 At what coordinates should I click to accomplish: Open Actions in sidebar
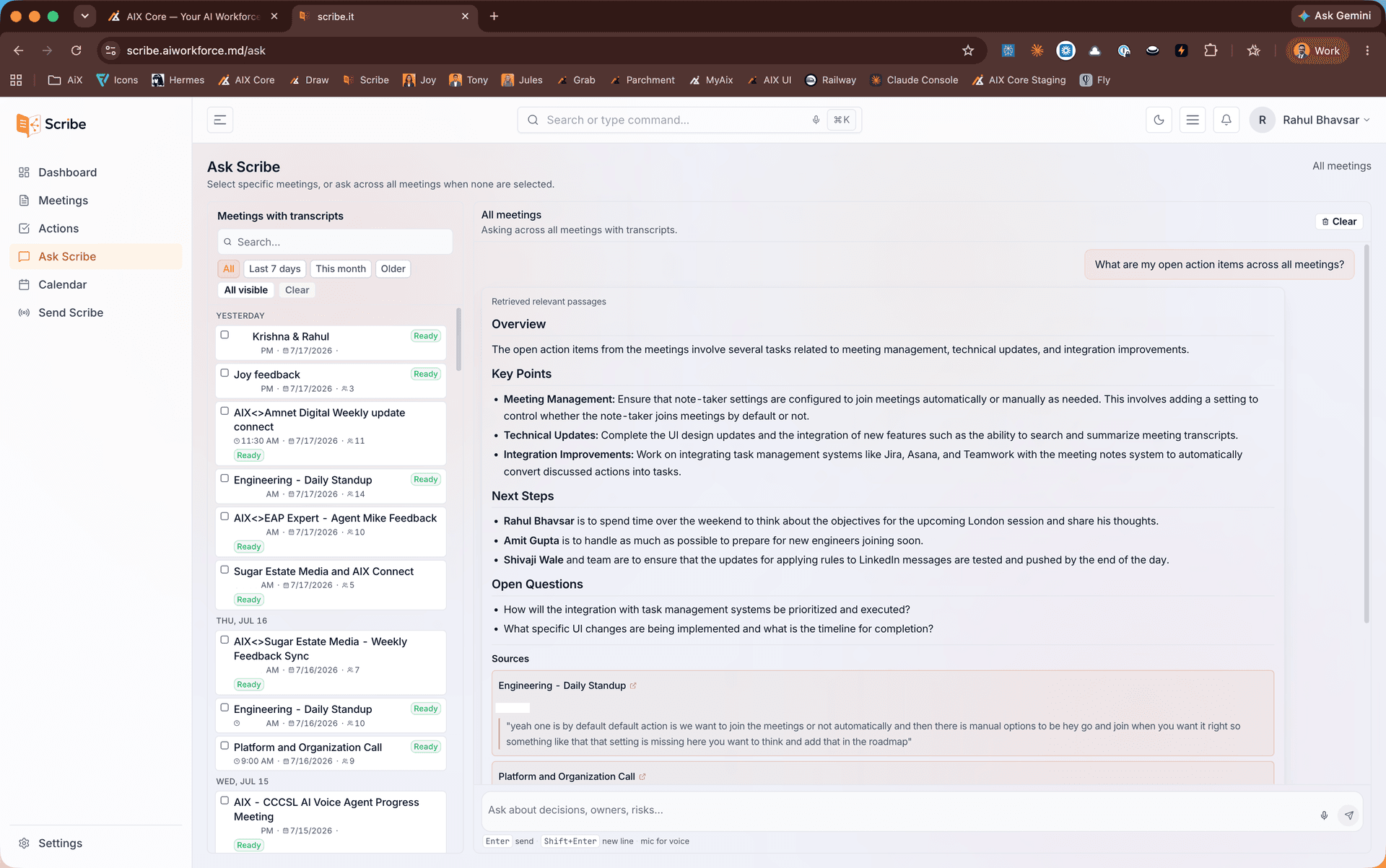click(96, 229)
